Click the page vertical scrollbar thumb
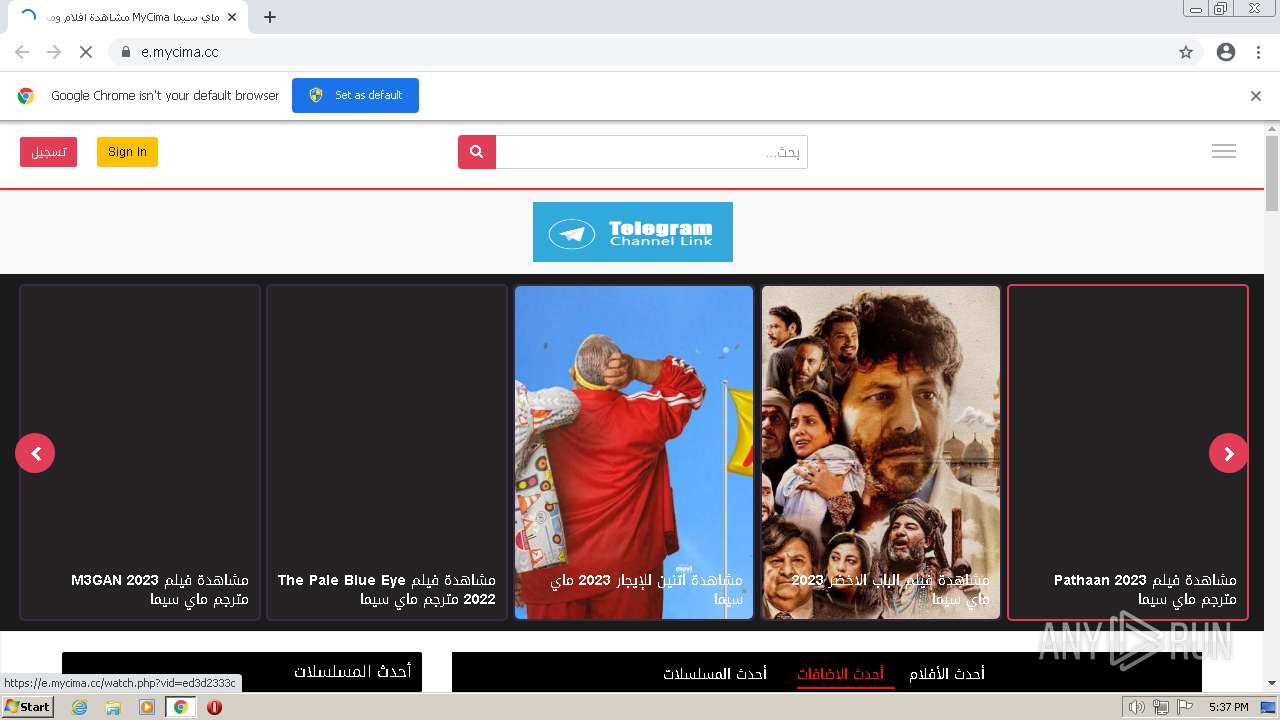The height and width of the screenshot is (720, 1280). click(x=1272, y=173)
